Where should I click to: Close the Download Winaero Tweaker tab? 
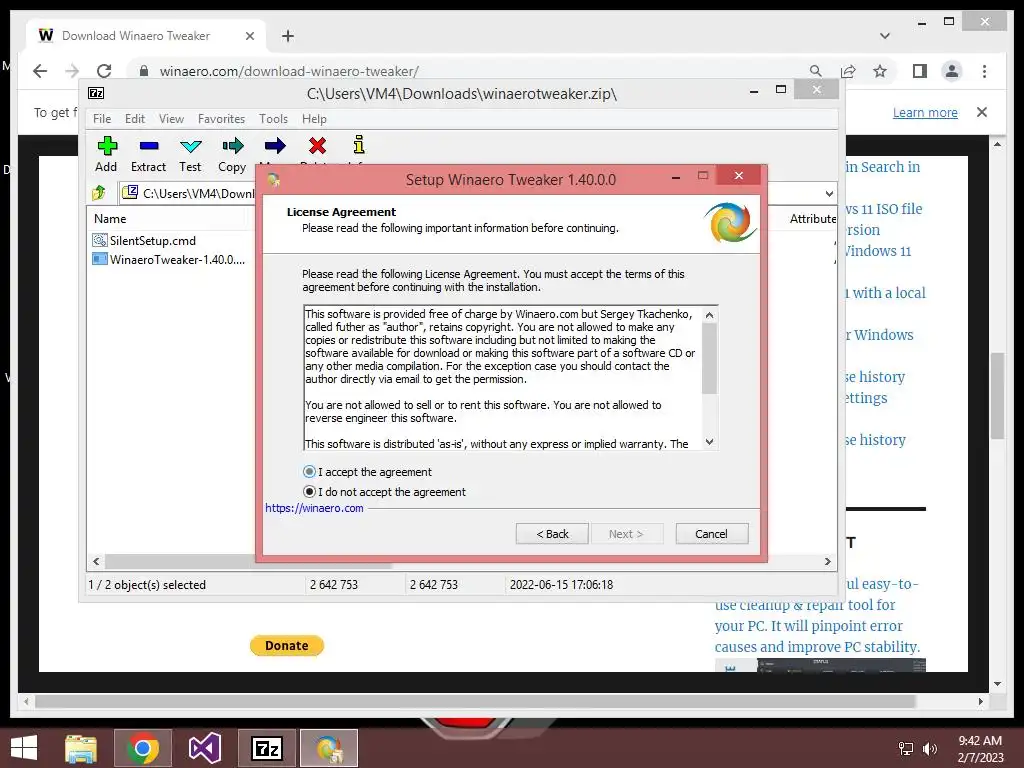click(249, 36)
